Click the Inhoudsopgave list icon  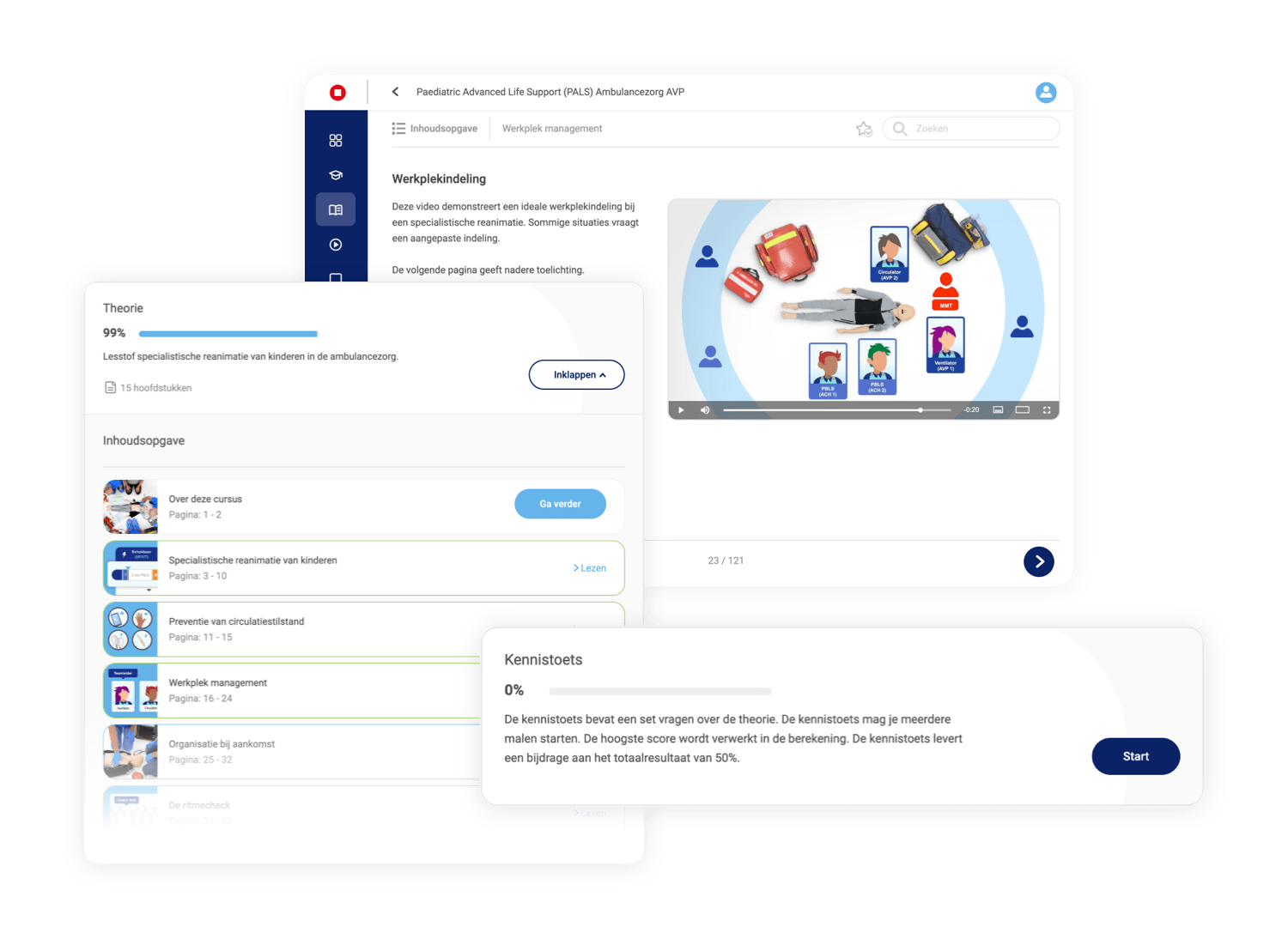tap(398, 128)
